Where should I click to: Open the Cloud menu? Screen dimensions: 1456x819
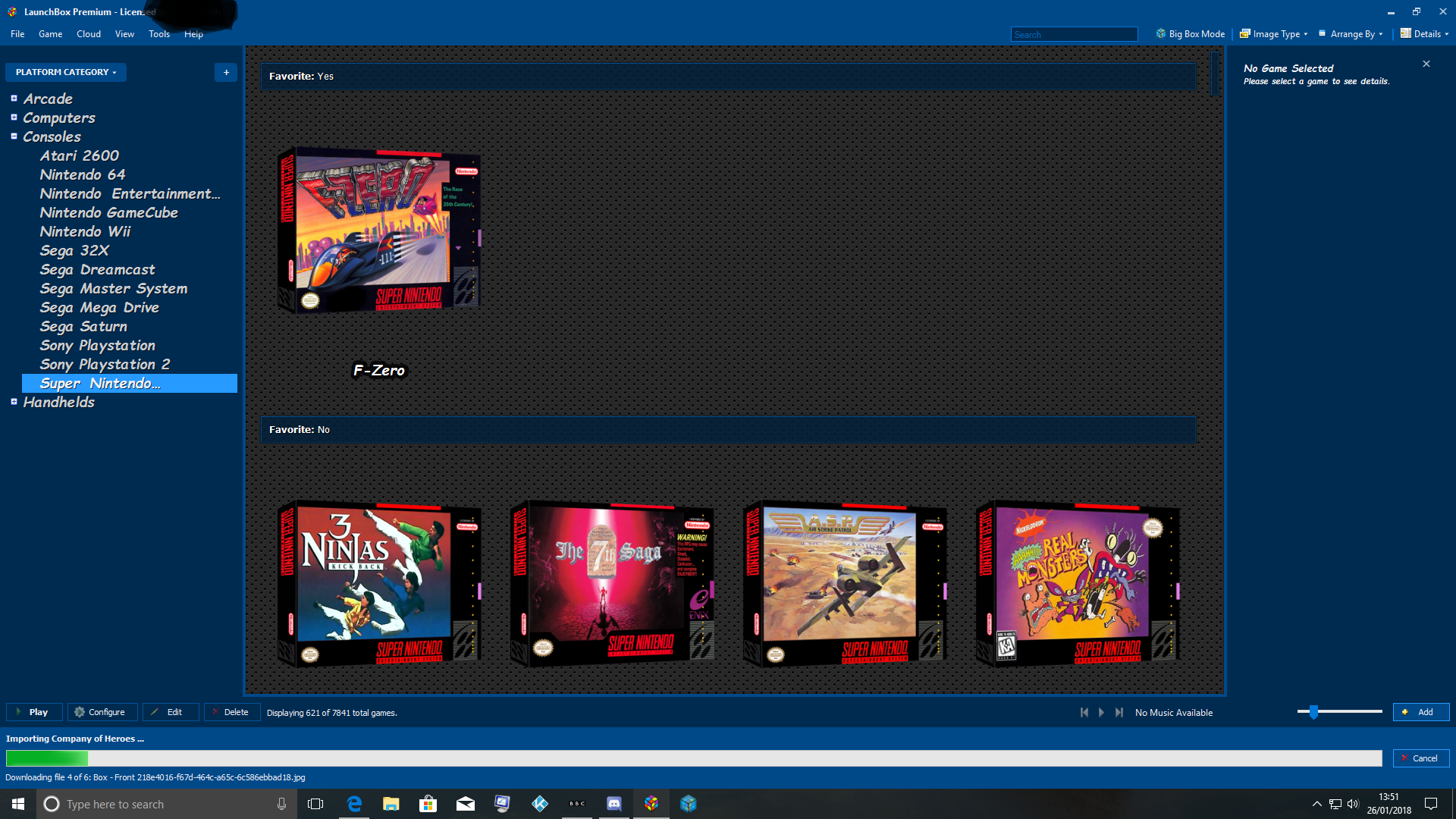[89, 34]
